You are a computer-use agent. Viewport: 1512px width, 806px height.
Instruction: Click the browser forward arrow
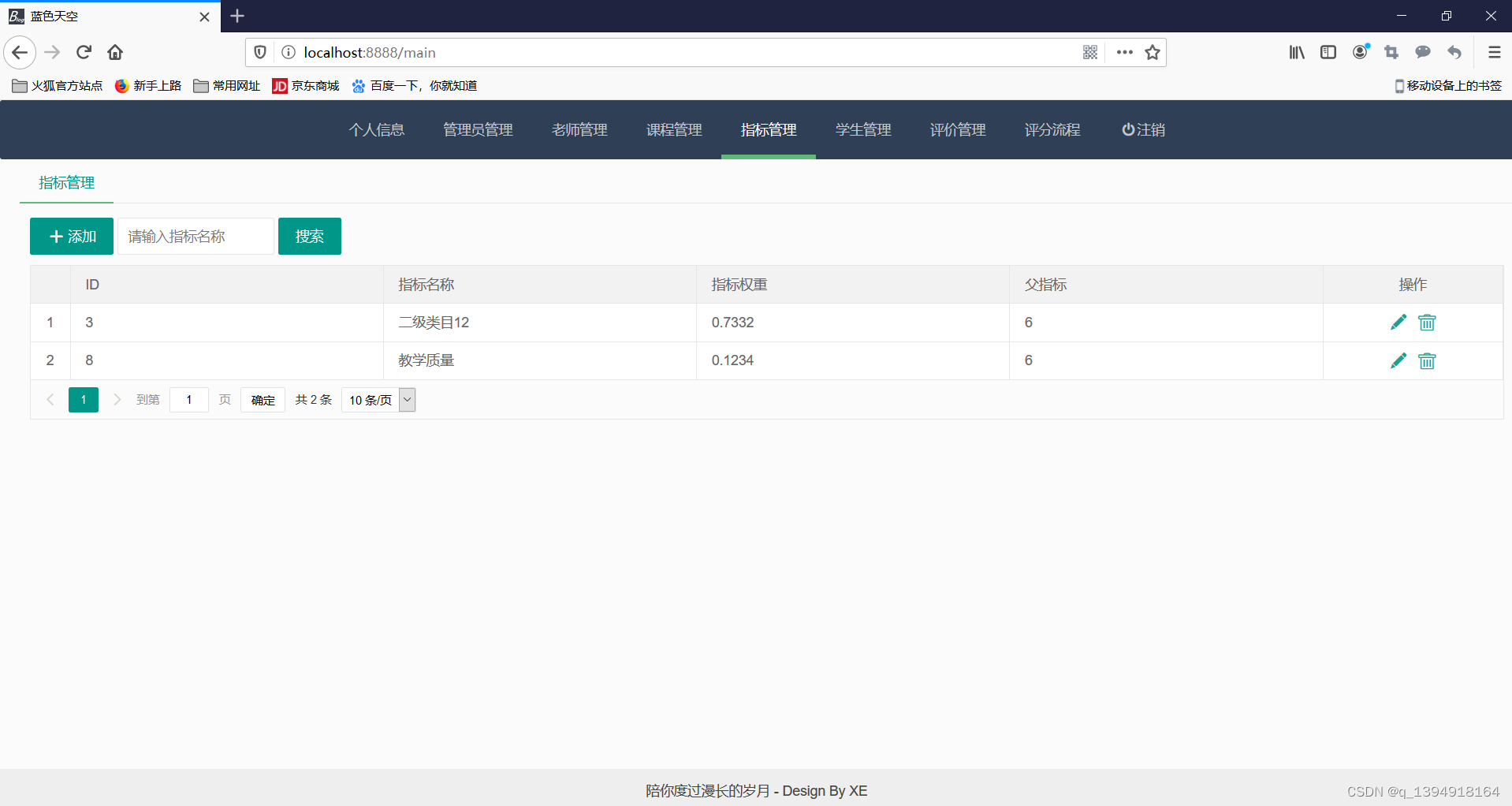pyautogui.click(x=52, y=52)
